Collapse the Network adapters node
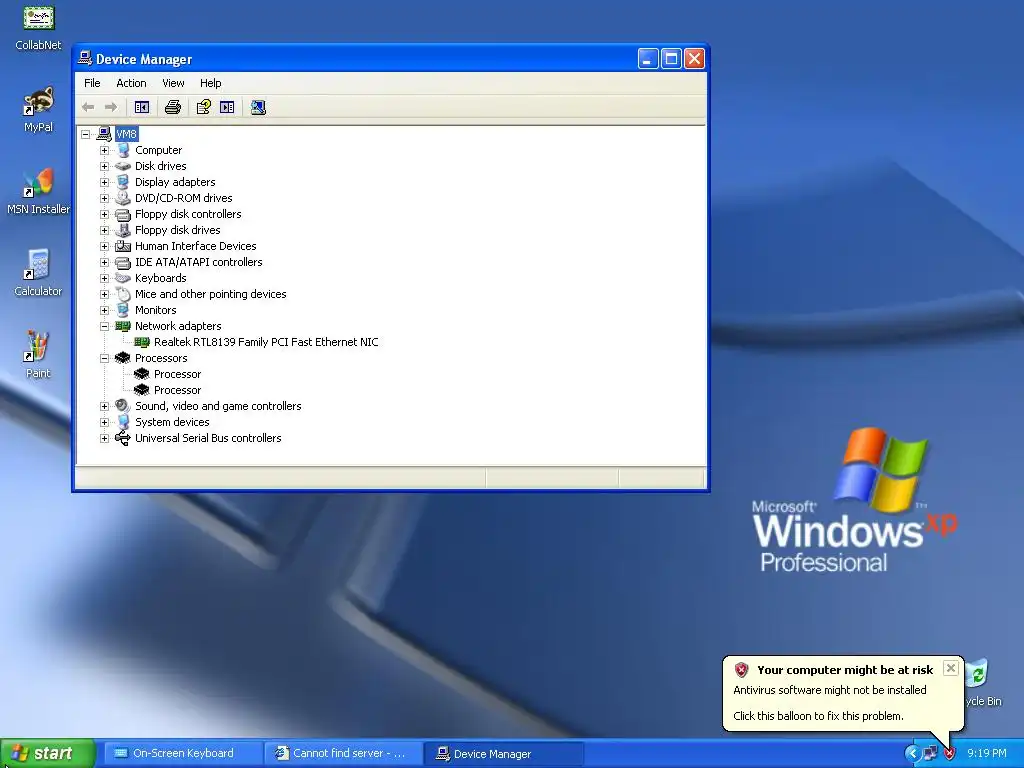 pos(104,326)
